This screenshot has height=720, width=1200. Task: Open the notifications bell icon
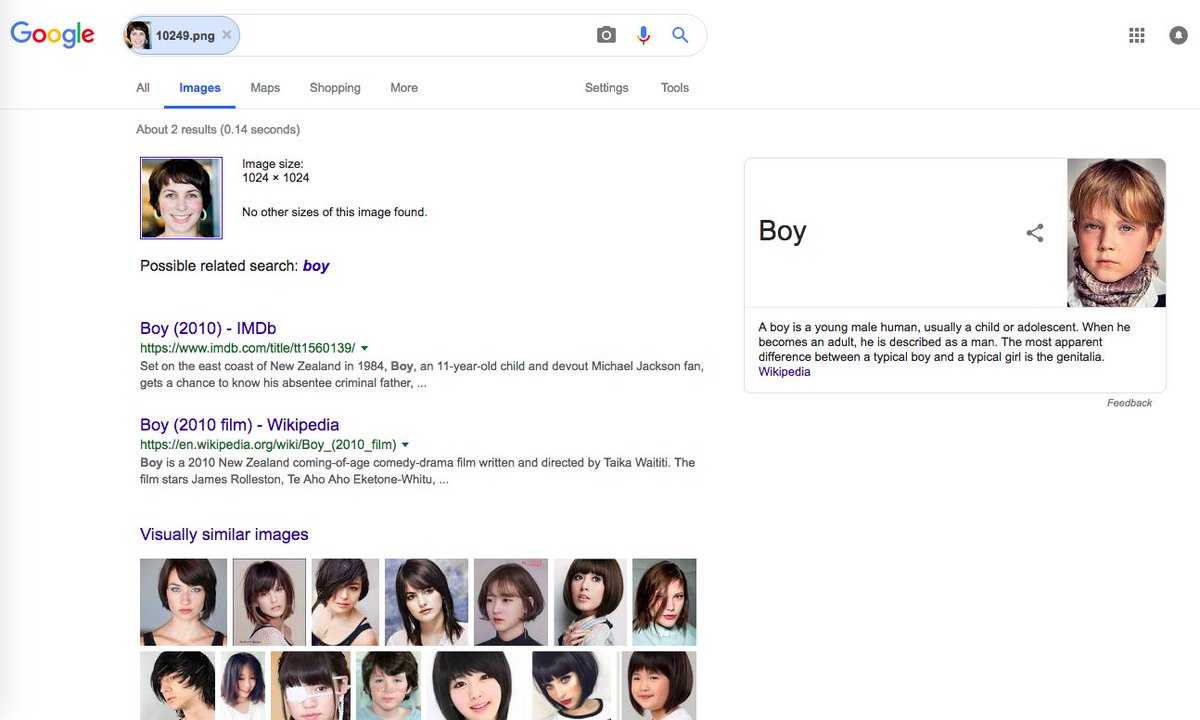tap(1179, 35)
